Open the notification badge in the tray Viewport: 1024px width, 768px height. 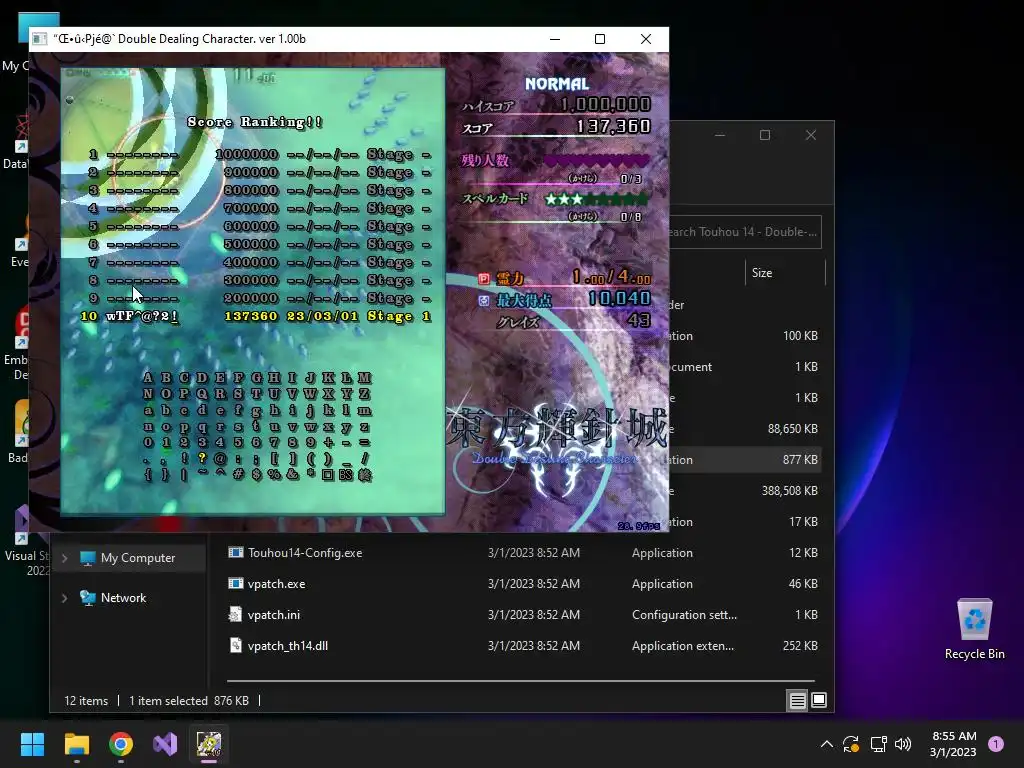pos(996,744)
